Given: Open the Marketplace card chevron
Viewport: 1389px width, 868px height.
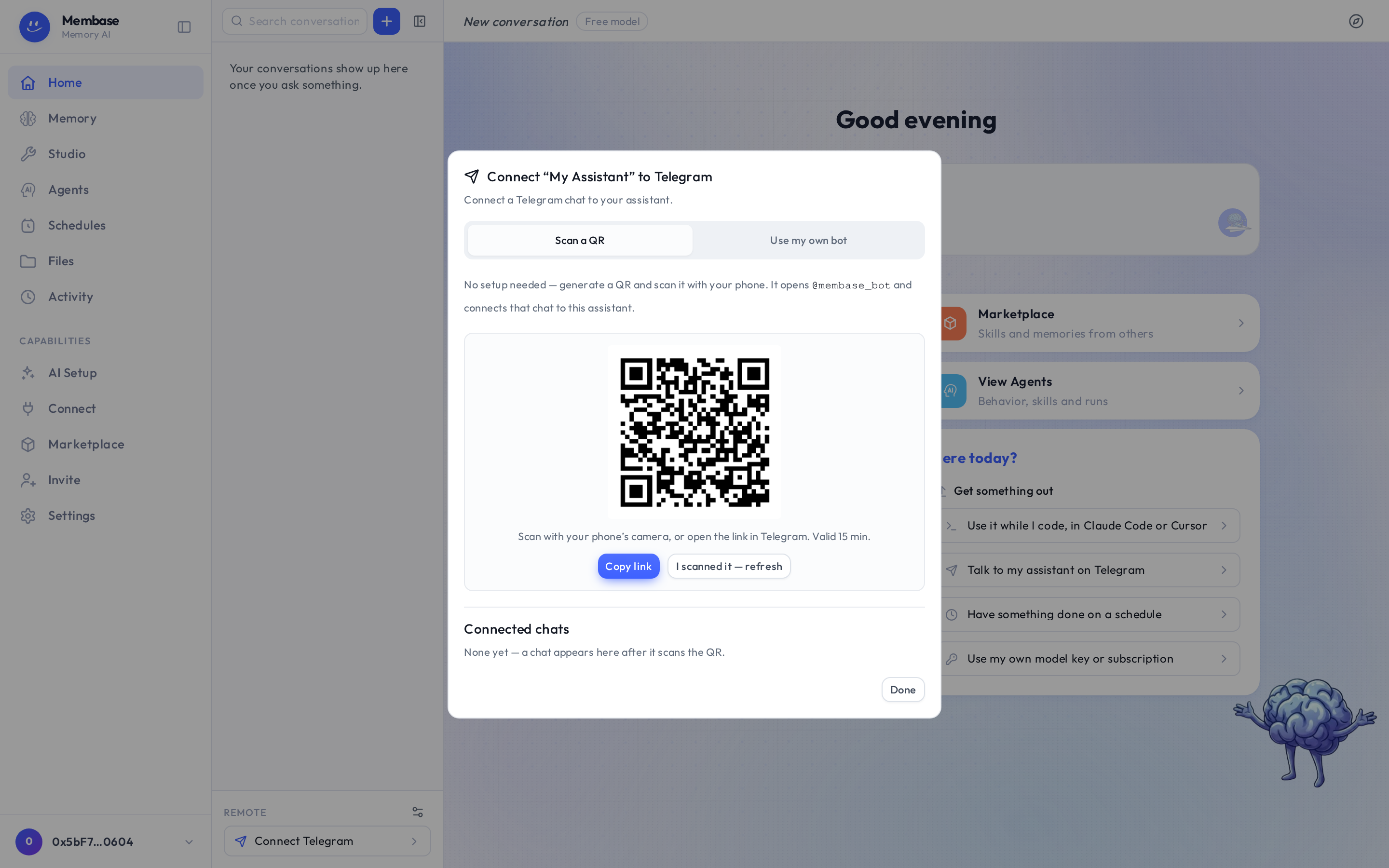Looking at the screenshot, I should pyautogui.click(x=1241, y=323).
